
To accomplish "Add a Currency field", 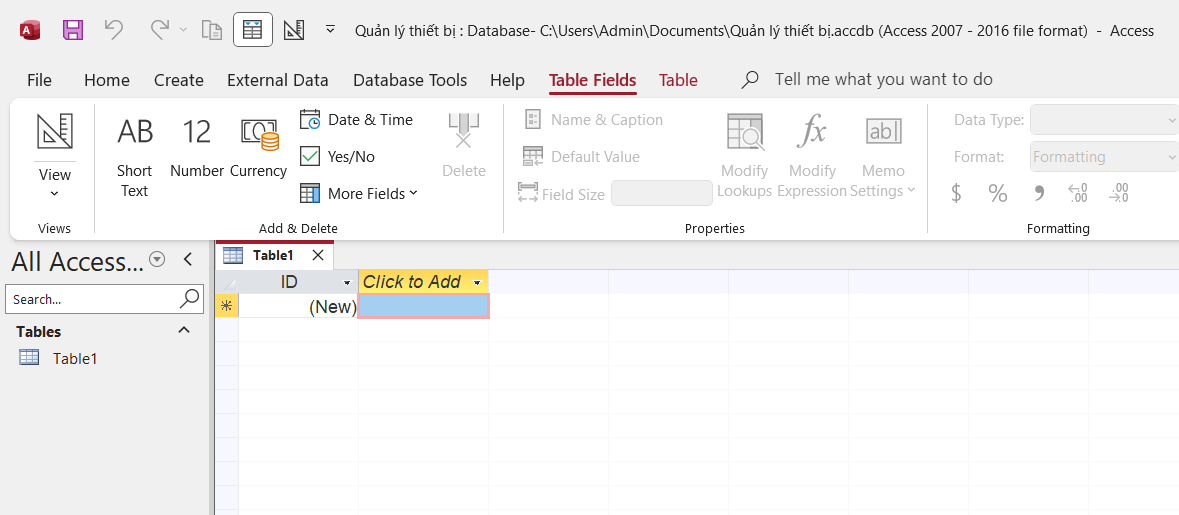I will click(x=259, y=148).
